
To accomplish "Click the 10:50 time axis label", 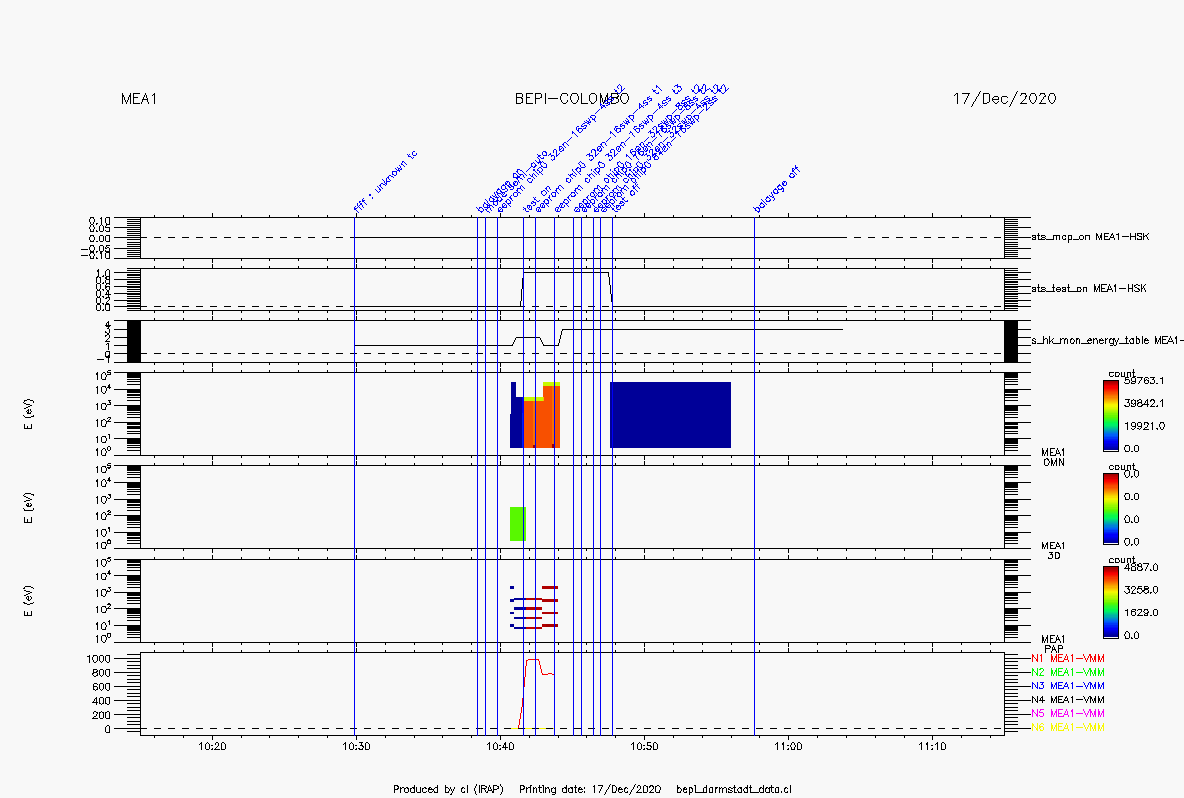I will (x=644, y=746).
